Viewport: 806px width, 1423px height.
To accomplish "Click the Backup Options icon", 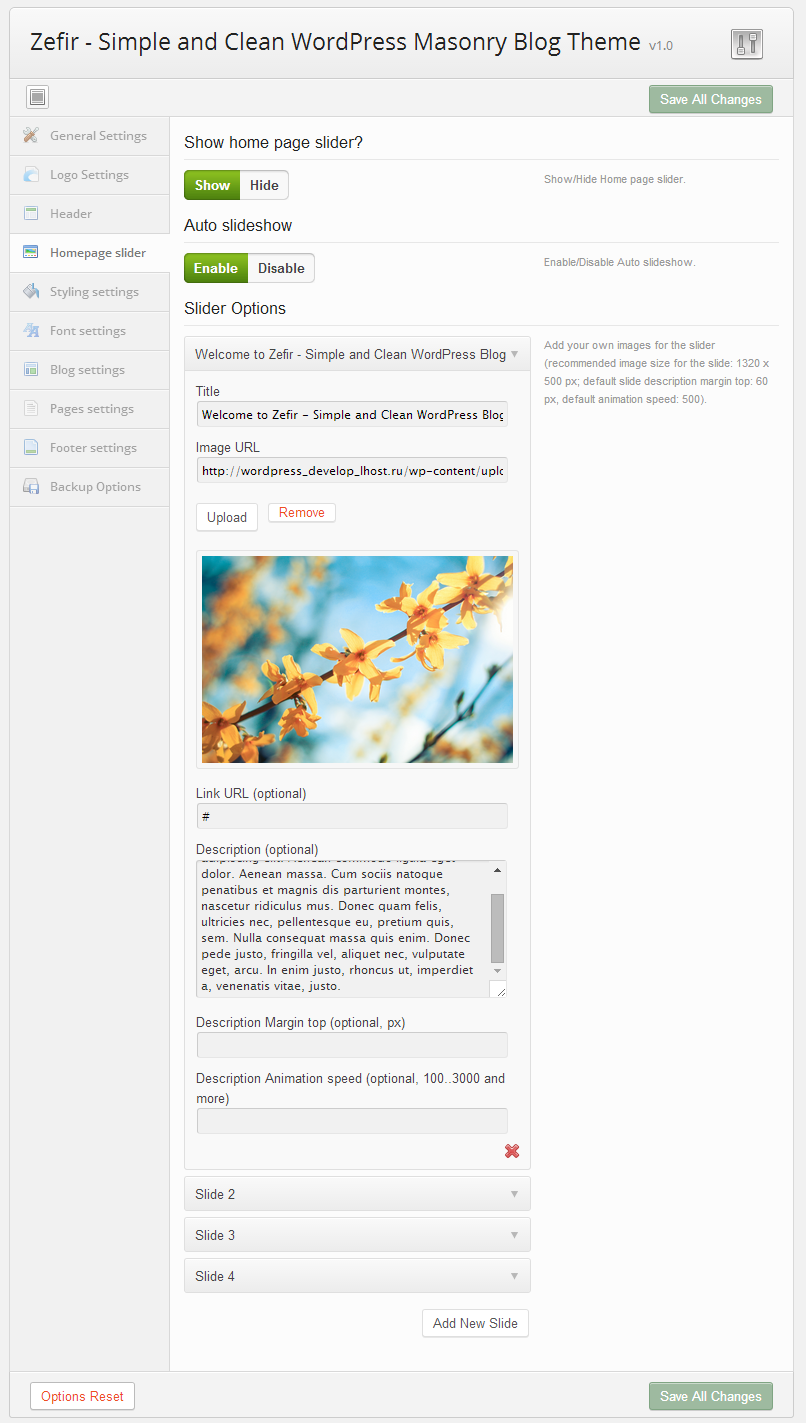I will pyautogui.click(x=31, y=487).
